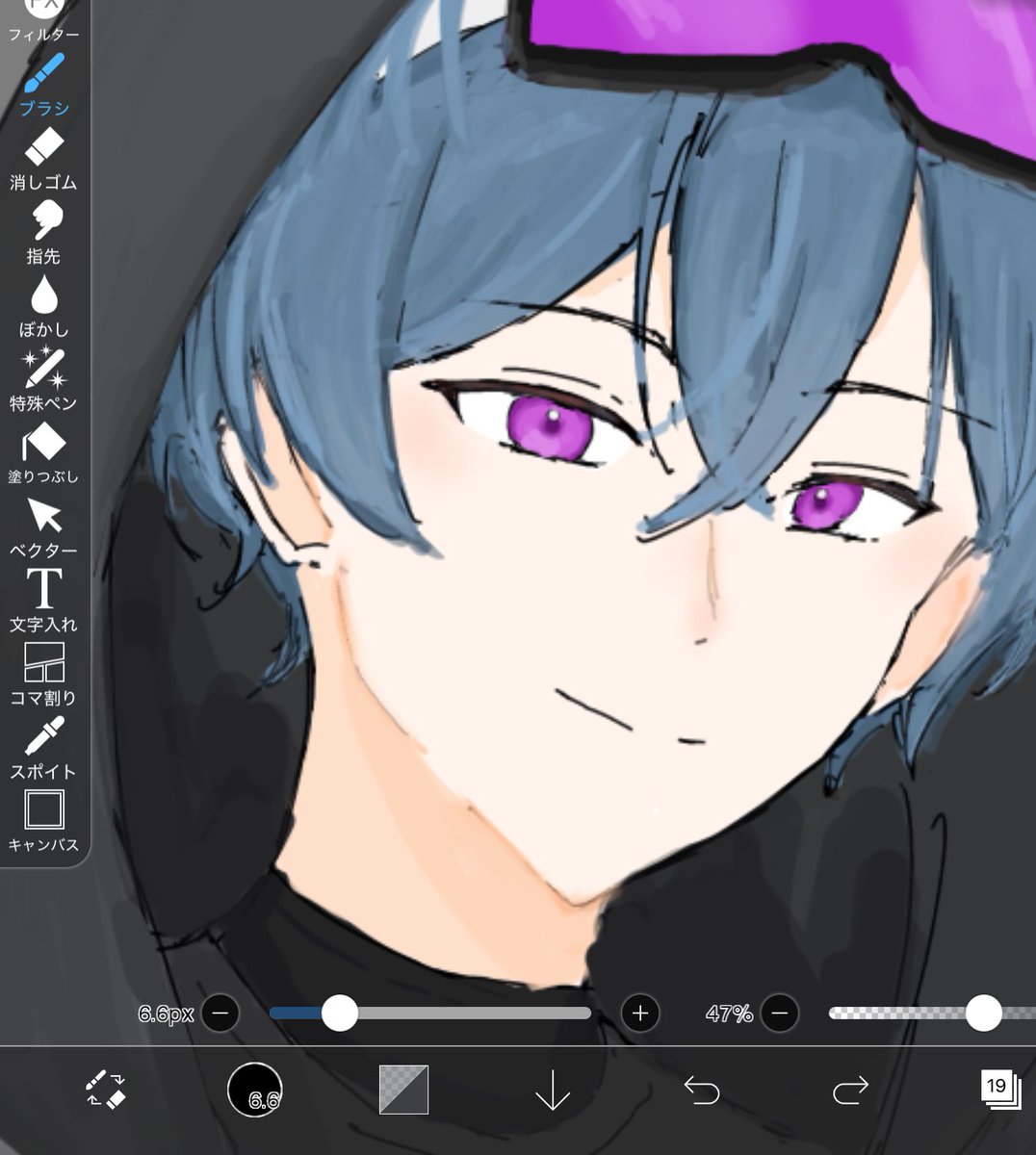Click the 47% opacity value

[729, 1014]
